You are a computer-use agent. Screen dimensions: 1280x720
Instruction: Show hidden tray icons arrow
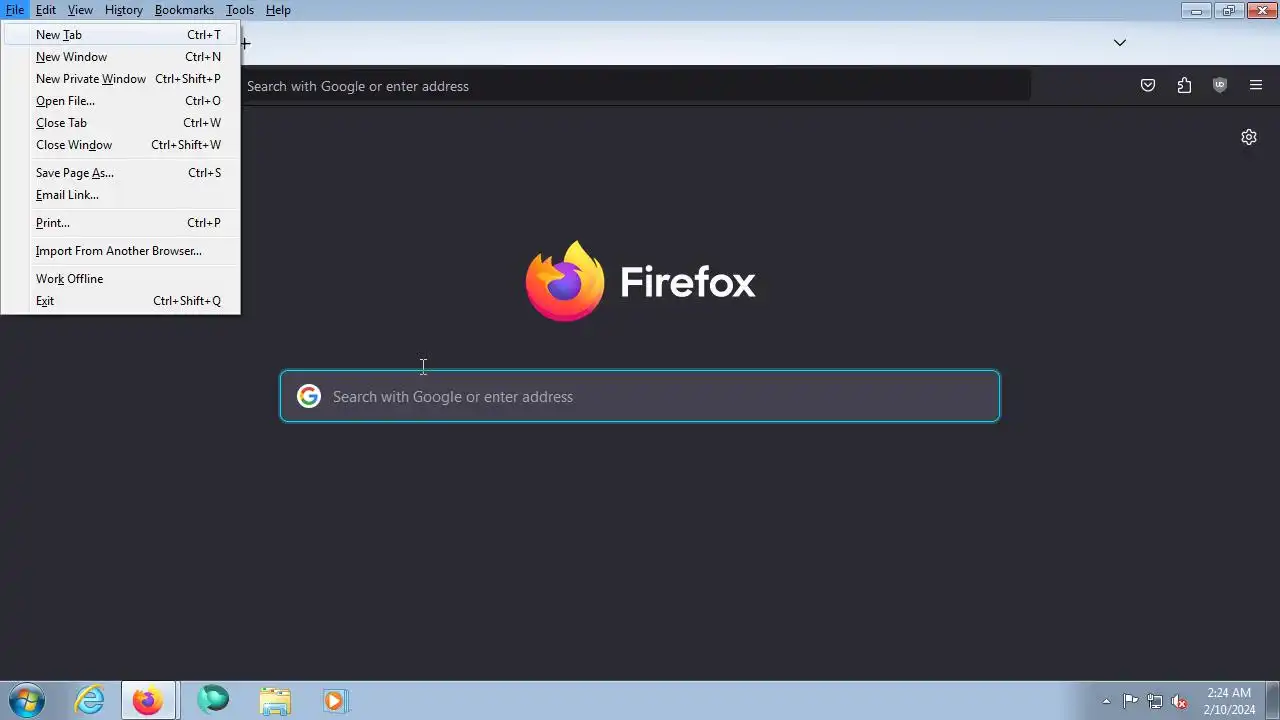(1106, 701)
